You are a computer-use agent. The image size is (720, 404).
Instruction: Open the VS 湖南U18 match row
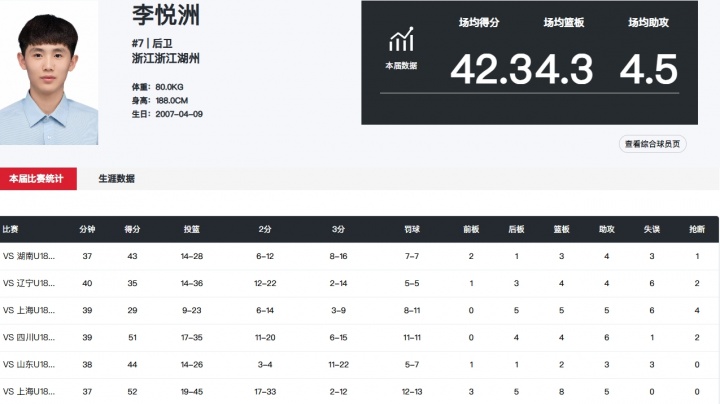click(30, 257)
